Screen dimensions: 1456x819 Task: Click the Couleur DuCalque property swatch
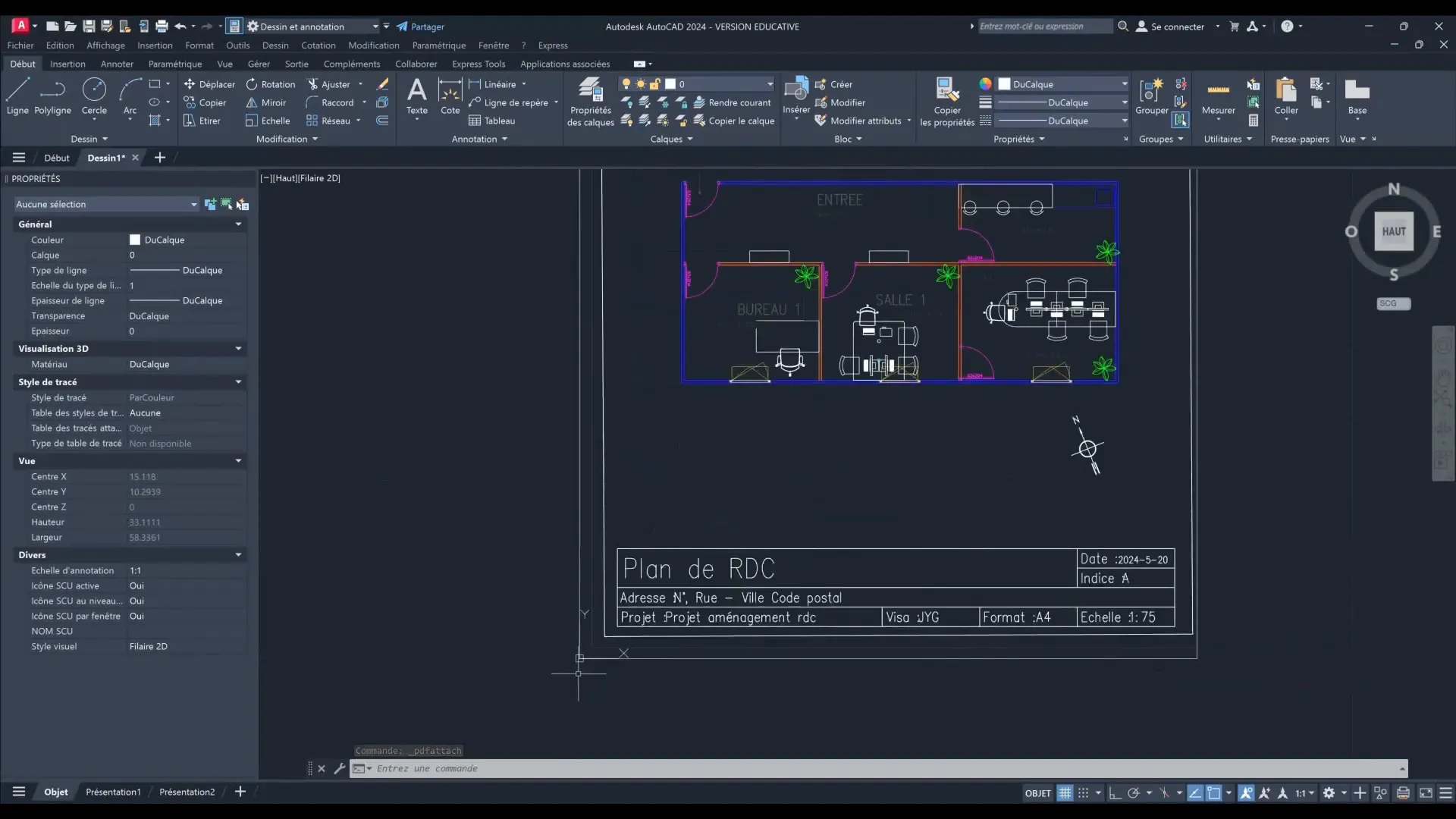pos(135,240)
